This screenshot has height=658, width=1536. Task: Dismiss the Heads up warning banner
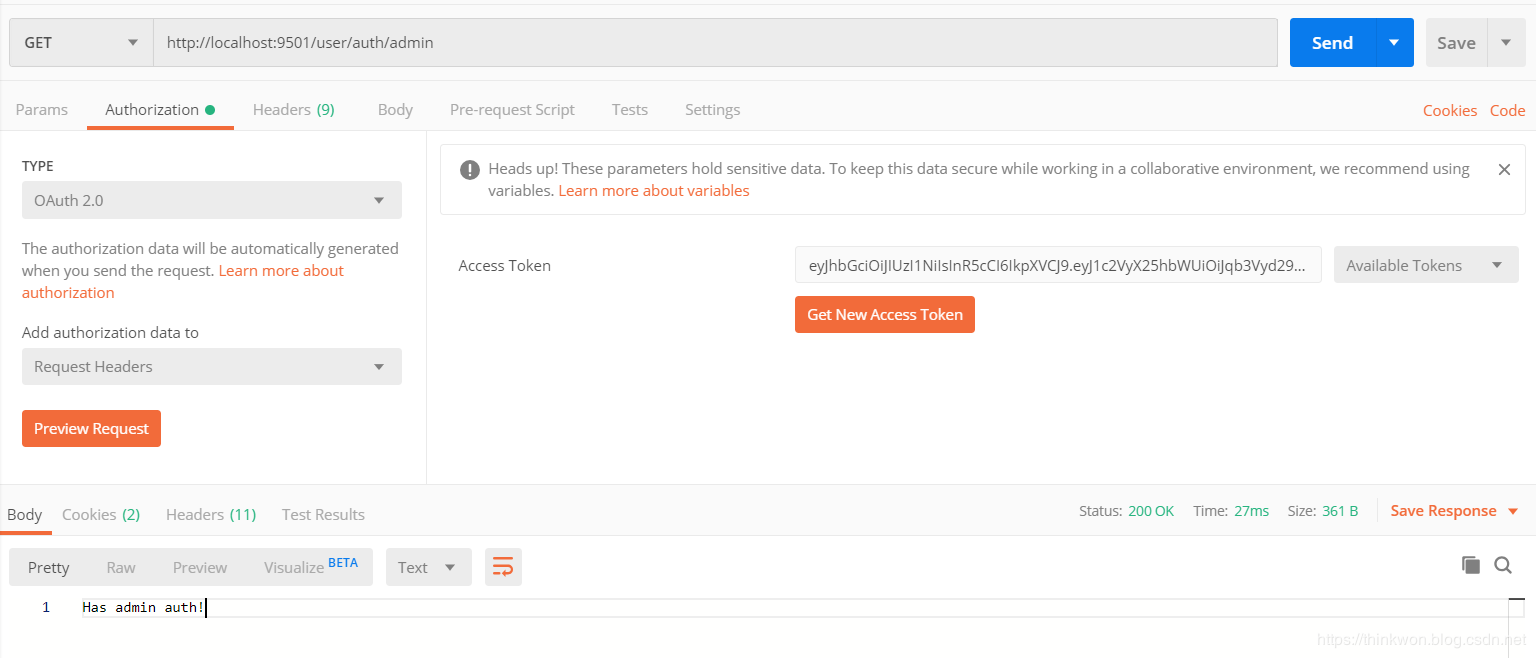tap(1503, 170)
